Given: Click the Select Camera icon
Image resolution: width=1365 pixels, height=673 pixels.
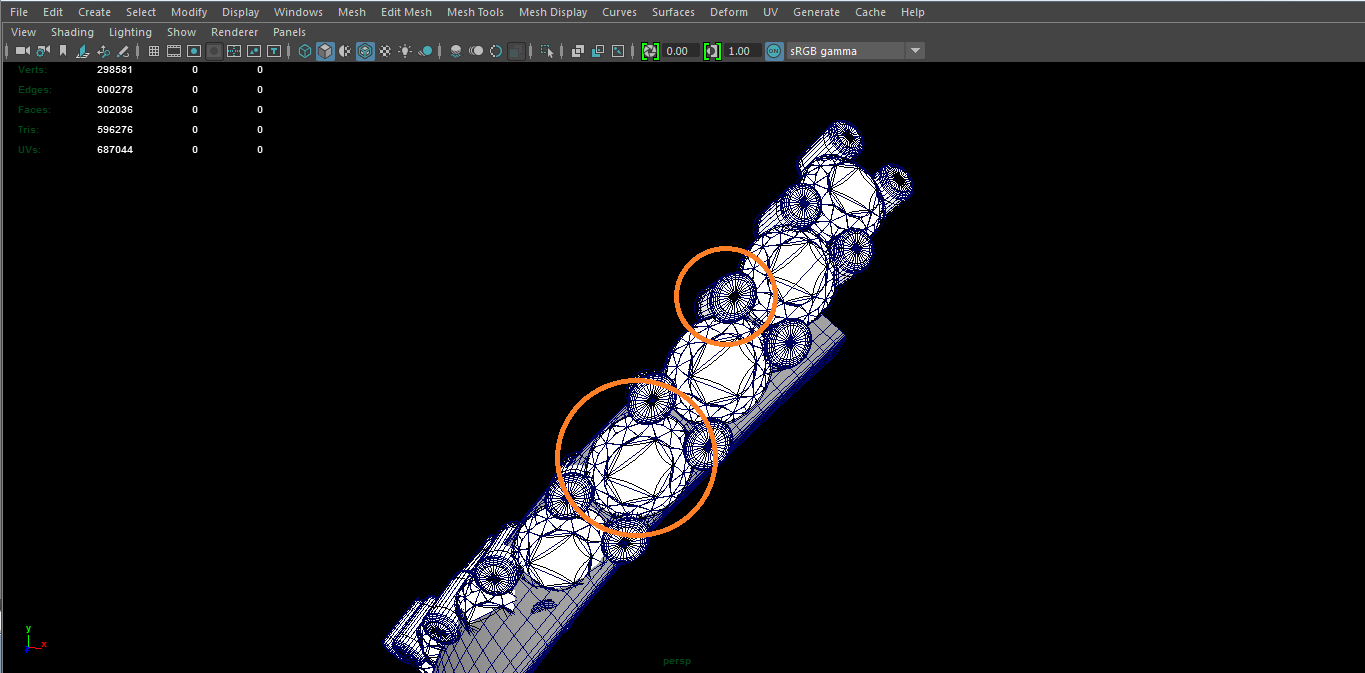Looking at the screenshot, I should click(x=22, y=51).
